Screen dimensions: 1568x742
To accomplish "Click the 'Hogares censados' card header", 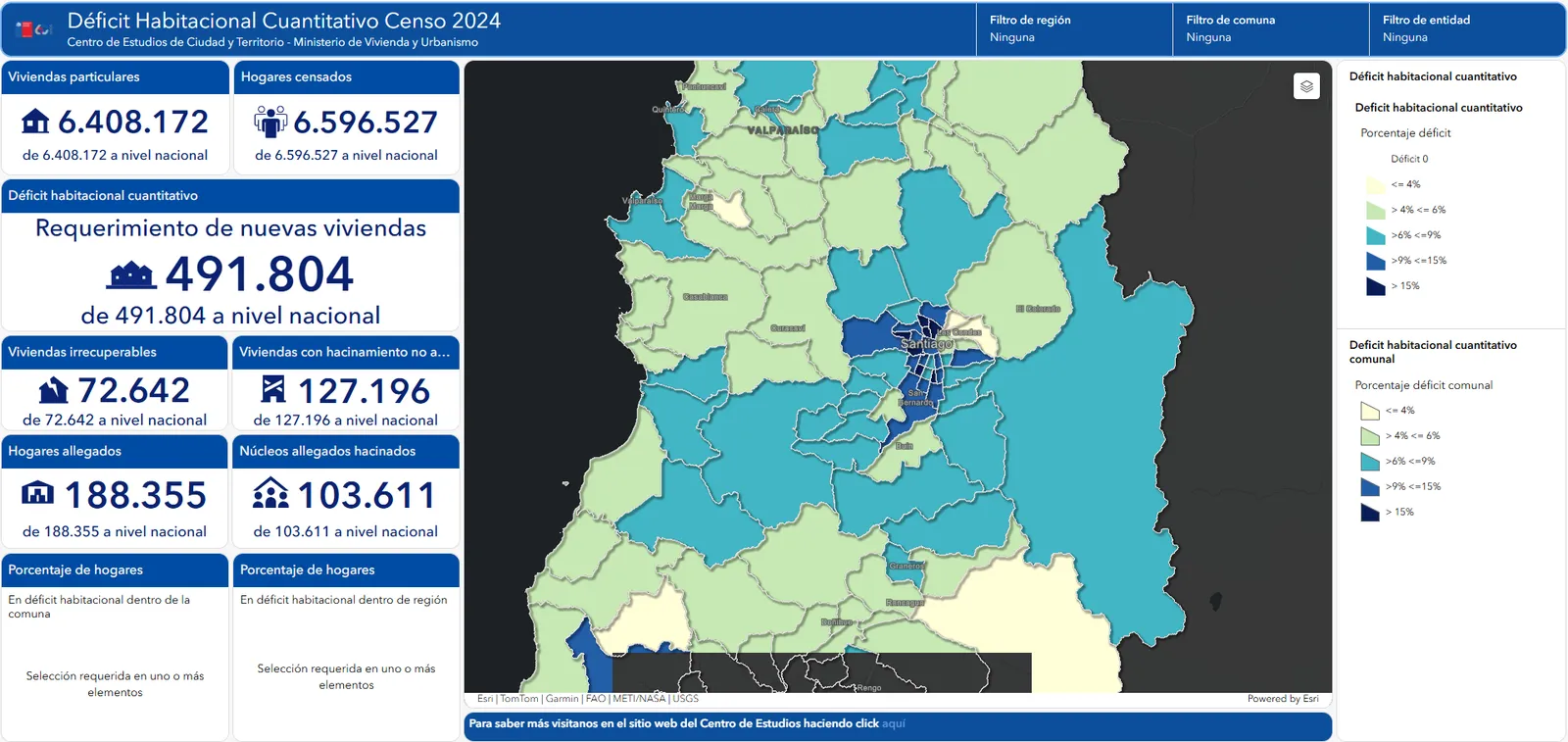I will 346,77.
